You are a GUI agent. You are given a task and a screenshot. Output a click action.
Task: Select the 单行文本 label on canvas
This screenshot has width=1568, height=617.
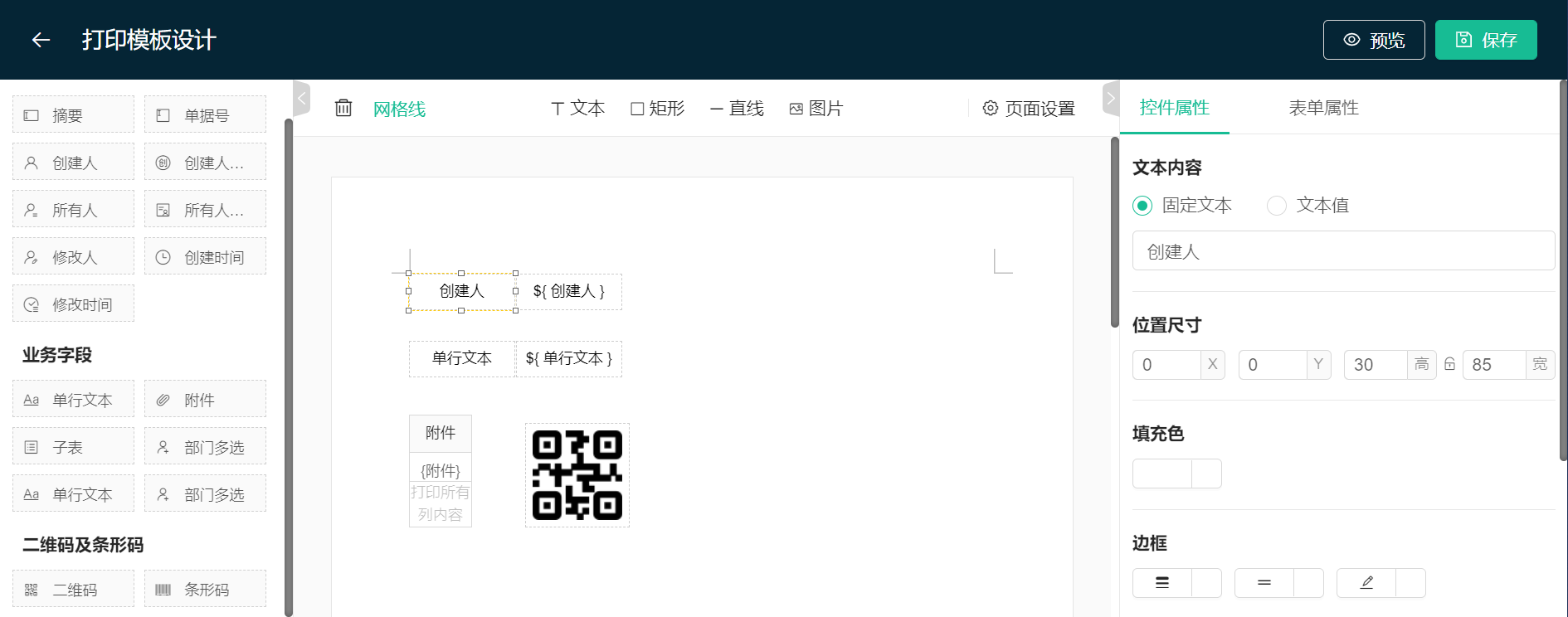click(x=462, y=358)
